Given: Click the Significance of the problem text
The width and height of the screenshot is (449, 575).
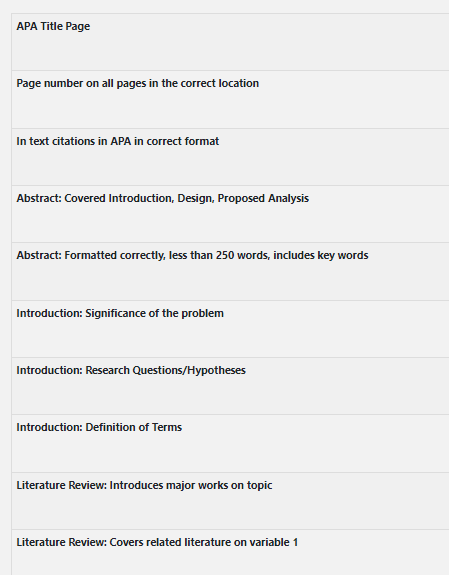Looking at the screenshot, I should point(154,314).
